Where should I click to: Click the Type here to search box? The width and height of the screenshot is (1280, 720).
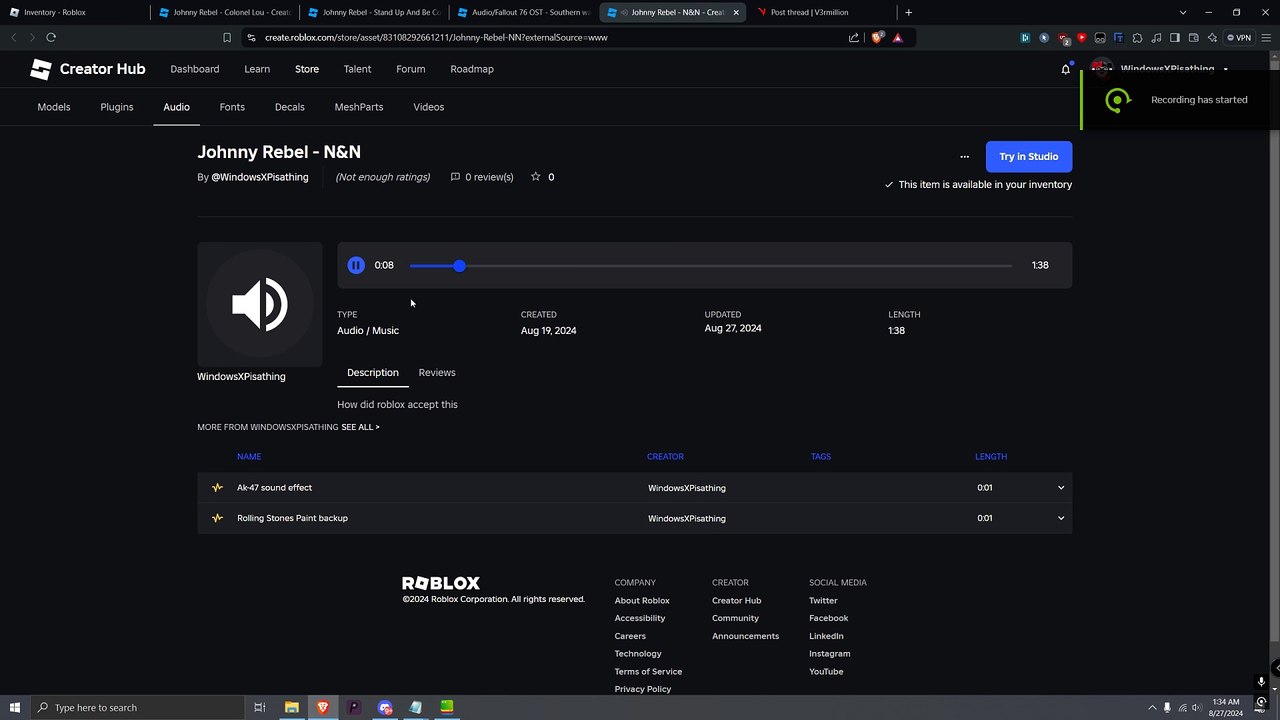pos(135,707)
